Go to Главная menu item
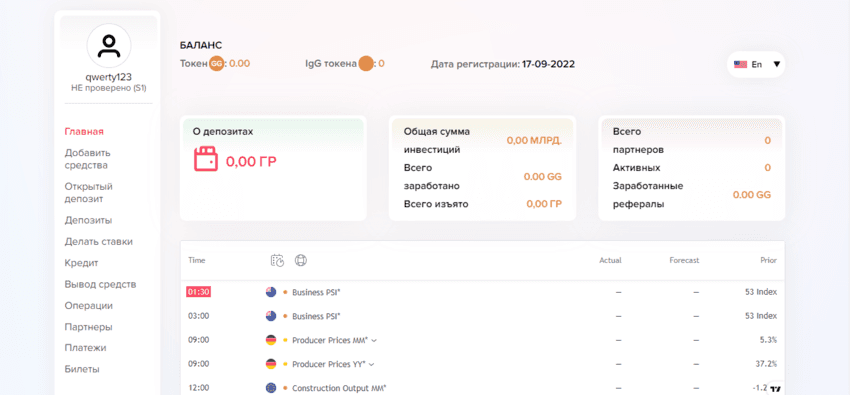850x395 pixels. tap(84, 132)
